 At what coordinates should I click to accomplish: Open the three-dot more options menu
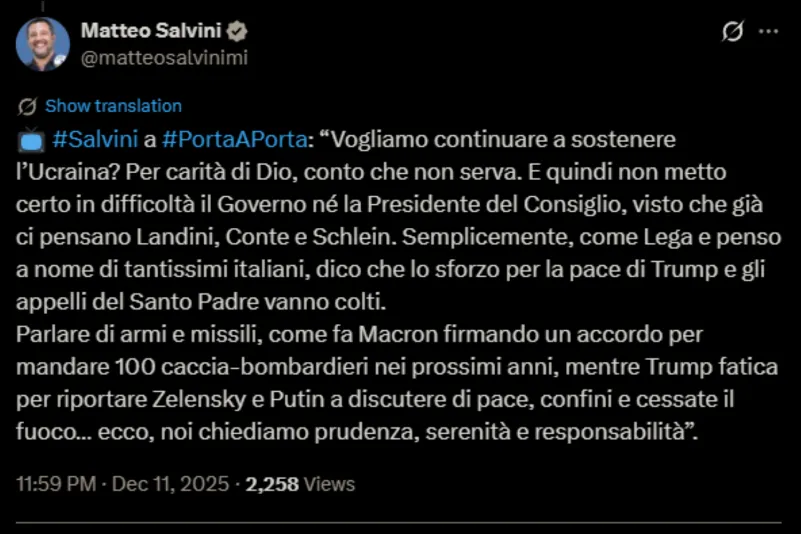point(768,32)
